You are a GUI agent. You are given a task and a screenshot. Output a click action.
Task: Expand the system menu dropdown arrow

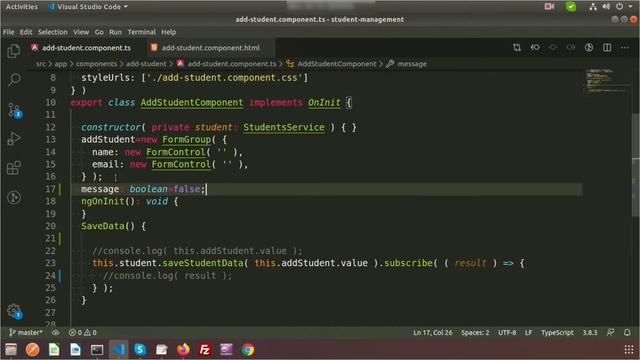tap(631, 7)
